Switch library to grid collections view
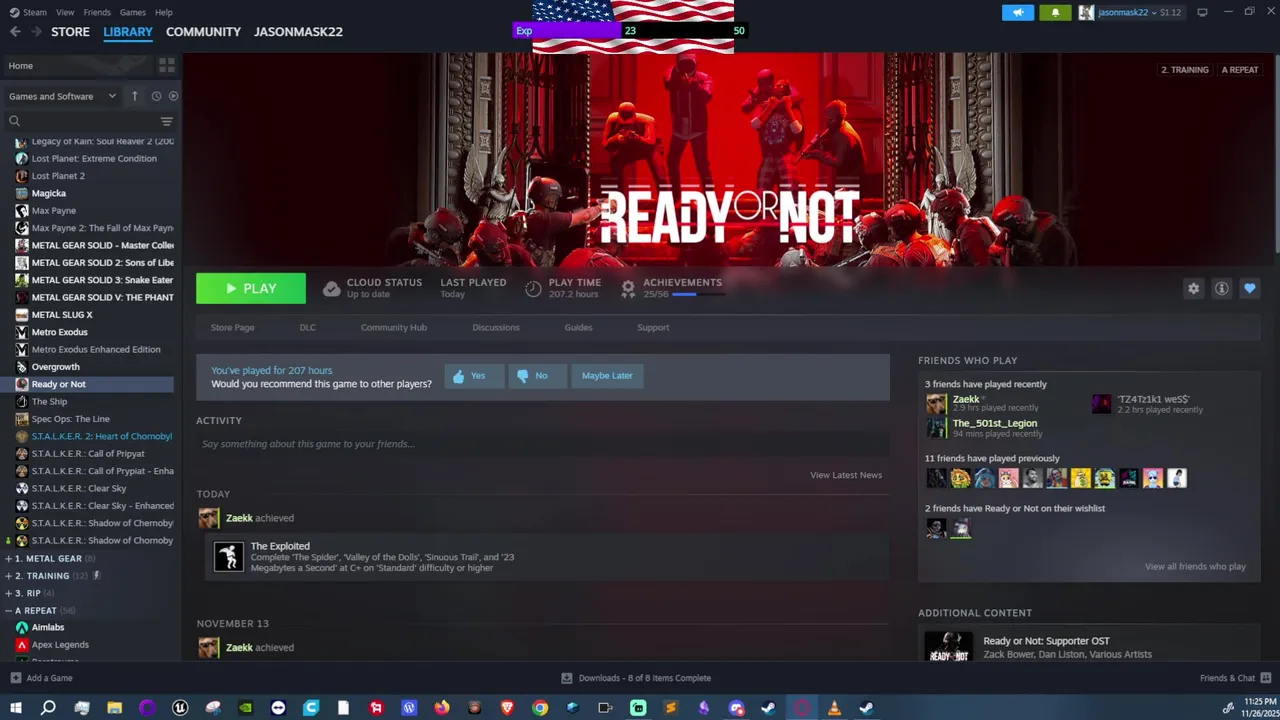1280x720 pixels. (167, 65)
